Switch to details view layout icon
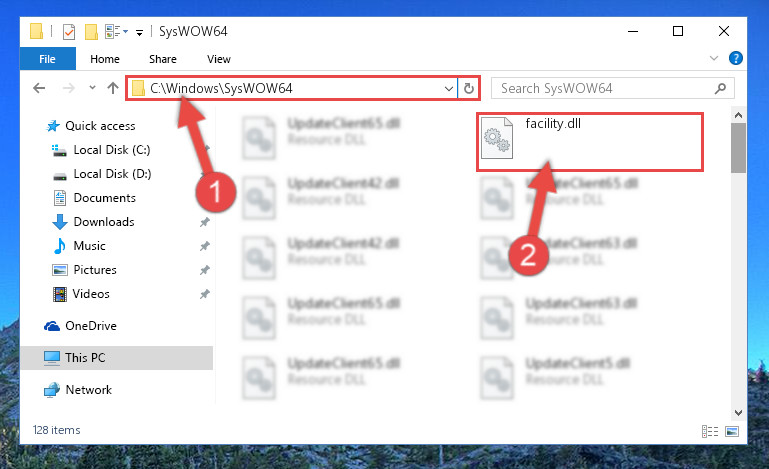Image resolution: width=769 pixels, height=469 pixels. point(710,431)
